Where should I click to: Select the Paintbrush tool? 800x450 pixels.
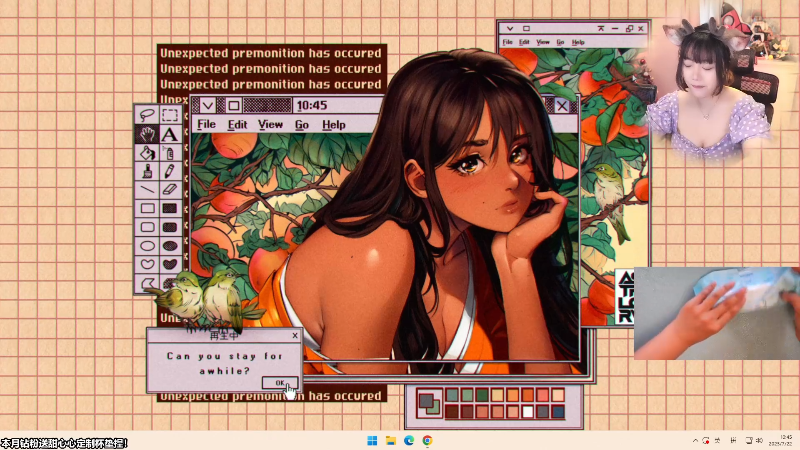147,171
